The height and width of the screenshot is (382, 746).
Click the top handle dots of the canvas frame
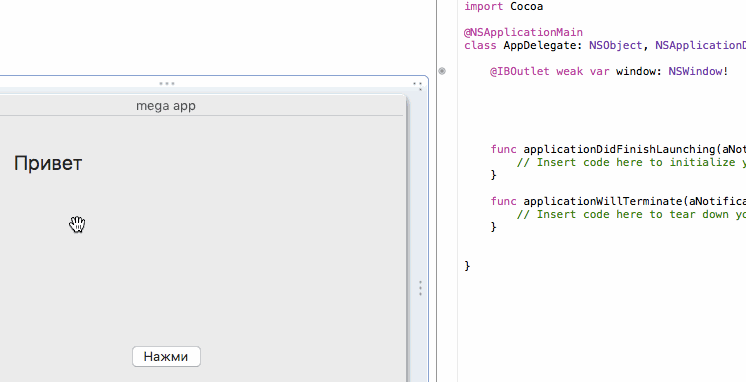167,83
